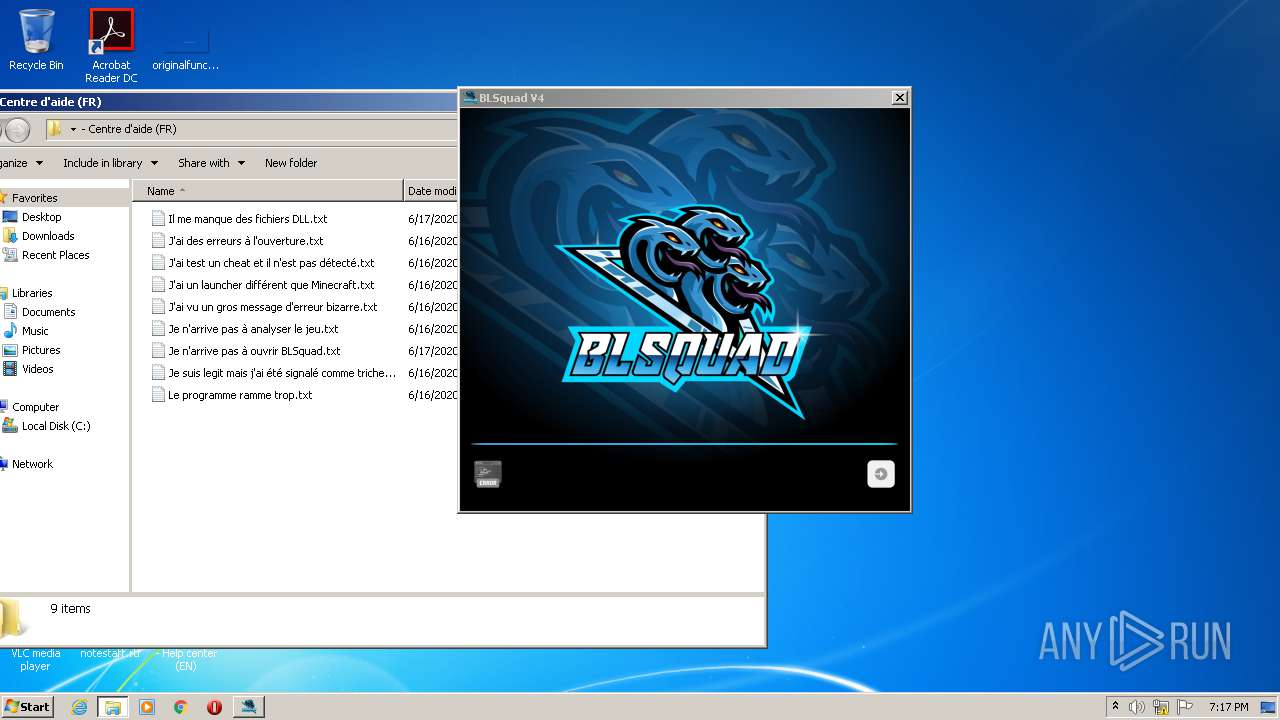The image size is (1280, 720).
Task: Click the arrow next button in BLSquad
Action: [x=881, y=474]
